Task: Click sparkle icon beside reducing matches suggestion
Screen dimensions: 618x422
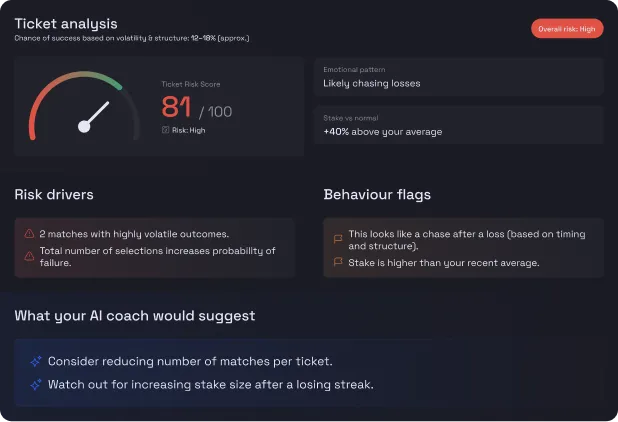Action: click(x=36, y=362)
